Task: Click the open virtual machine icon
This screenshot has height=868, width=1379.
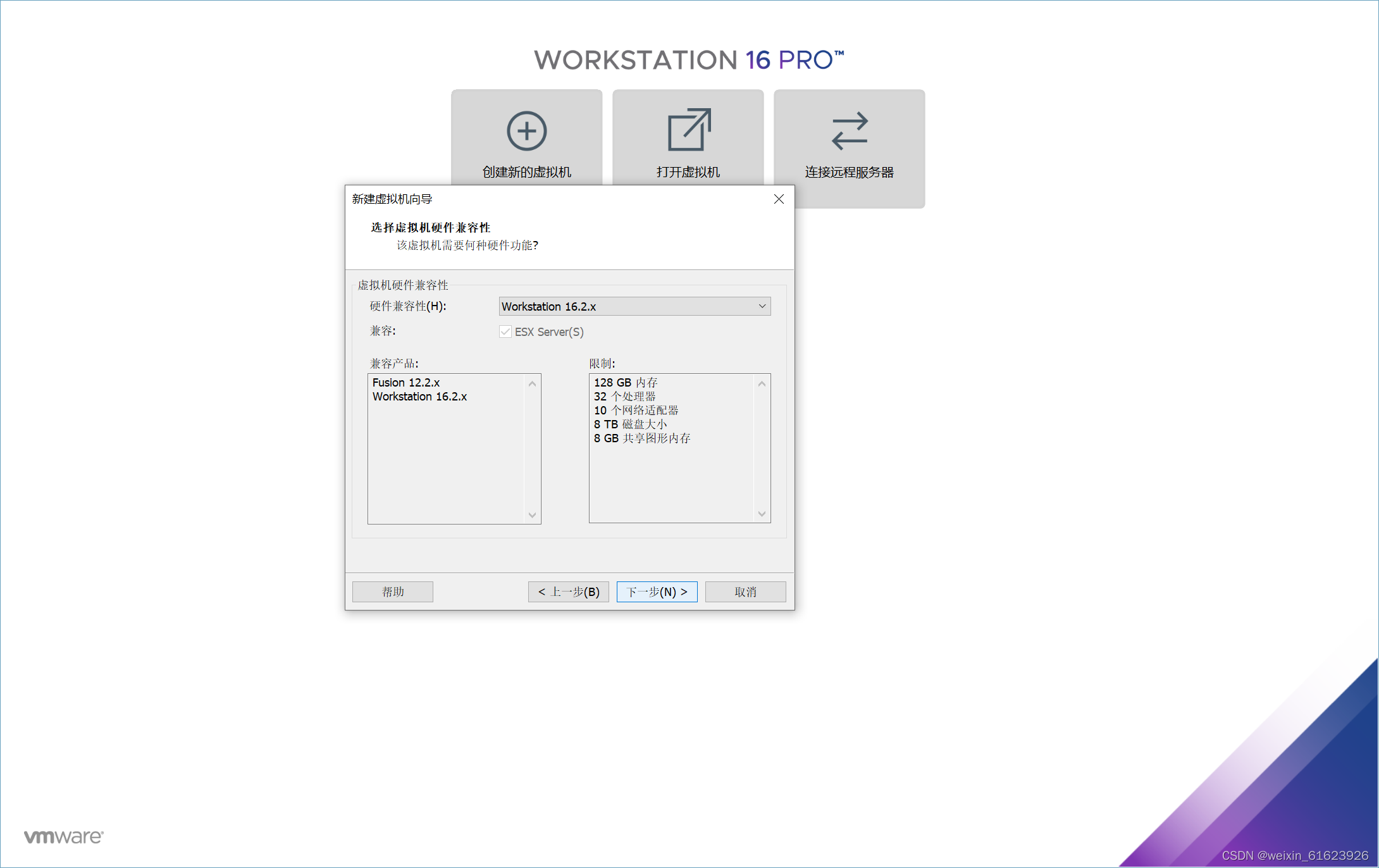Action: tap(688, 130)
